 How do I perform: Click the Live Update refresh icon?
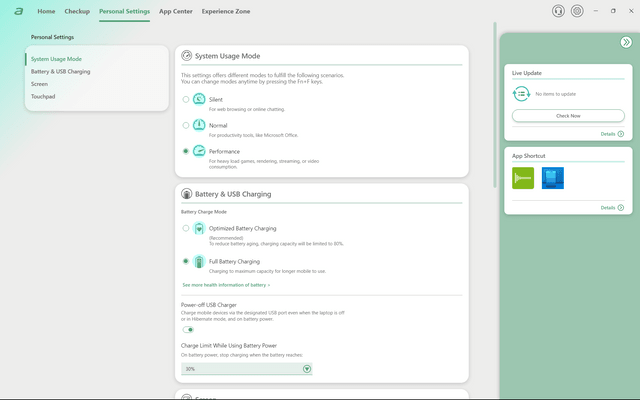(521, 94)
